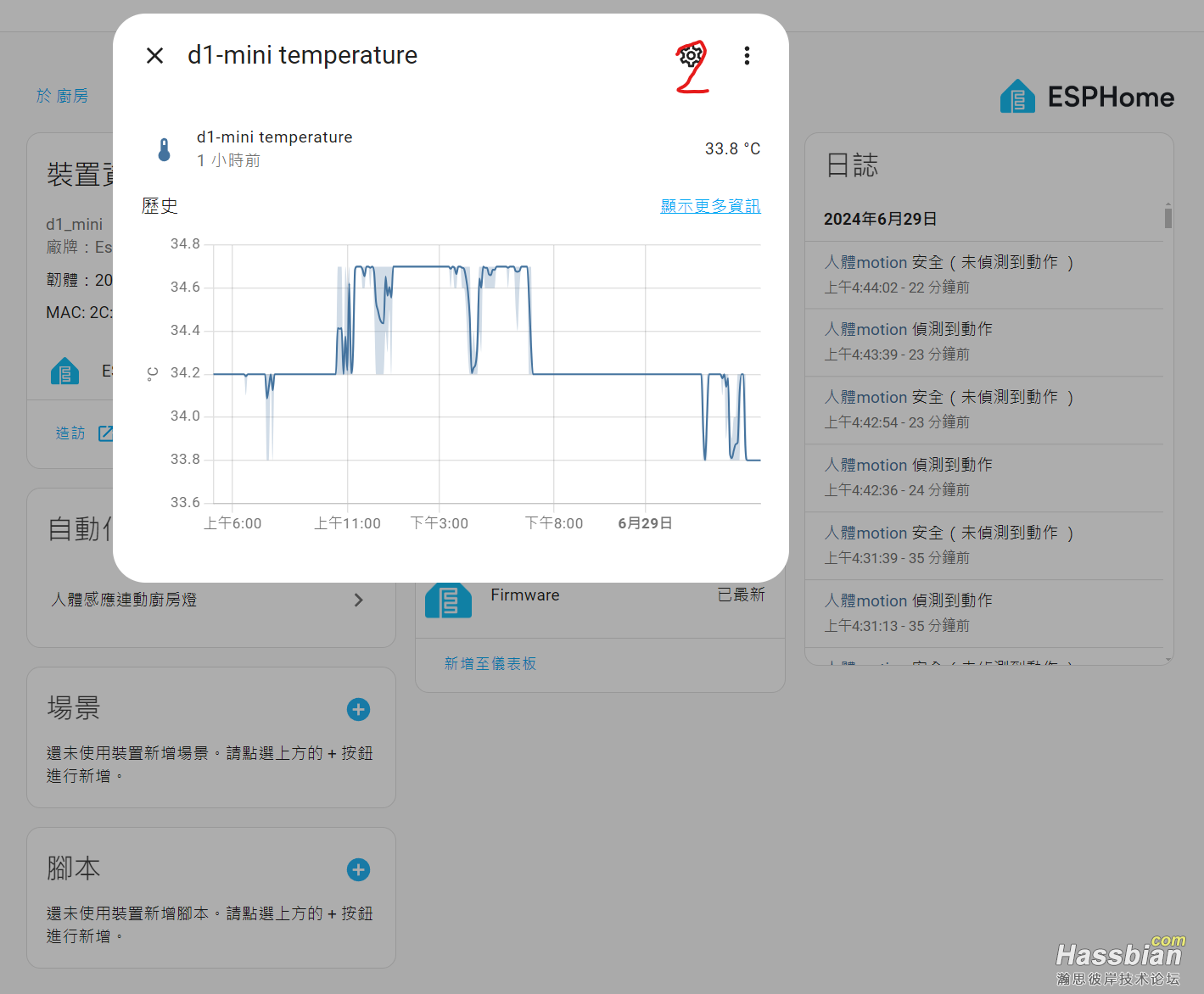Click the 歷史 heading in dialog

(x=160, y=206)
